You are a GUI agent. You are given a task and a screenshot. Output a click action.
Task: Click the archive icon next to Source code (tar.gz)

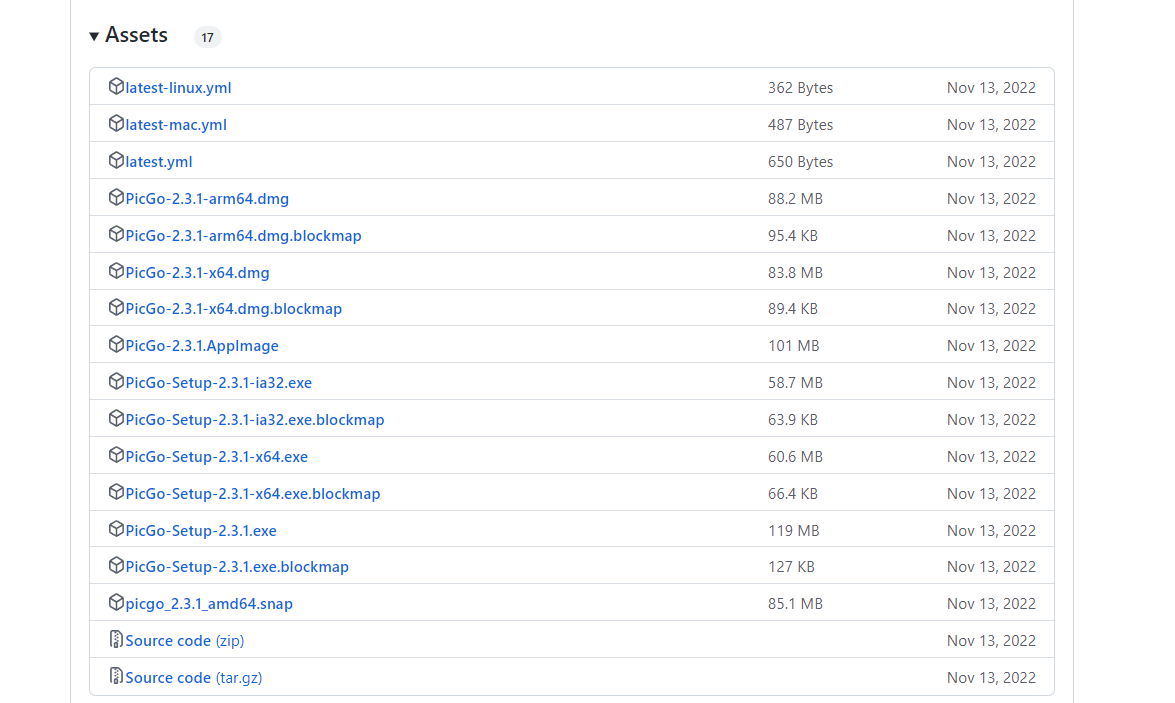115,676
